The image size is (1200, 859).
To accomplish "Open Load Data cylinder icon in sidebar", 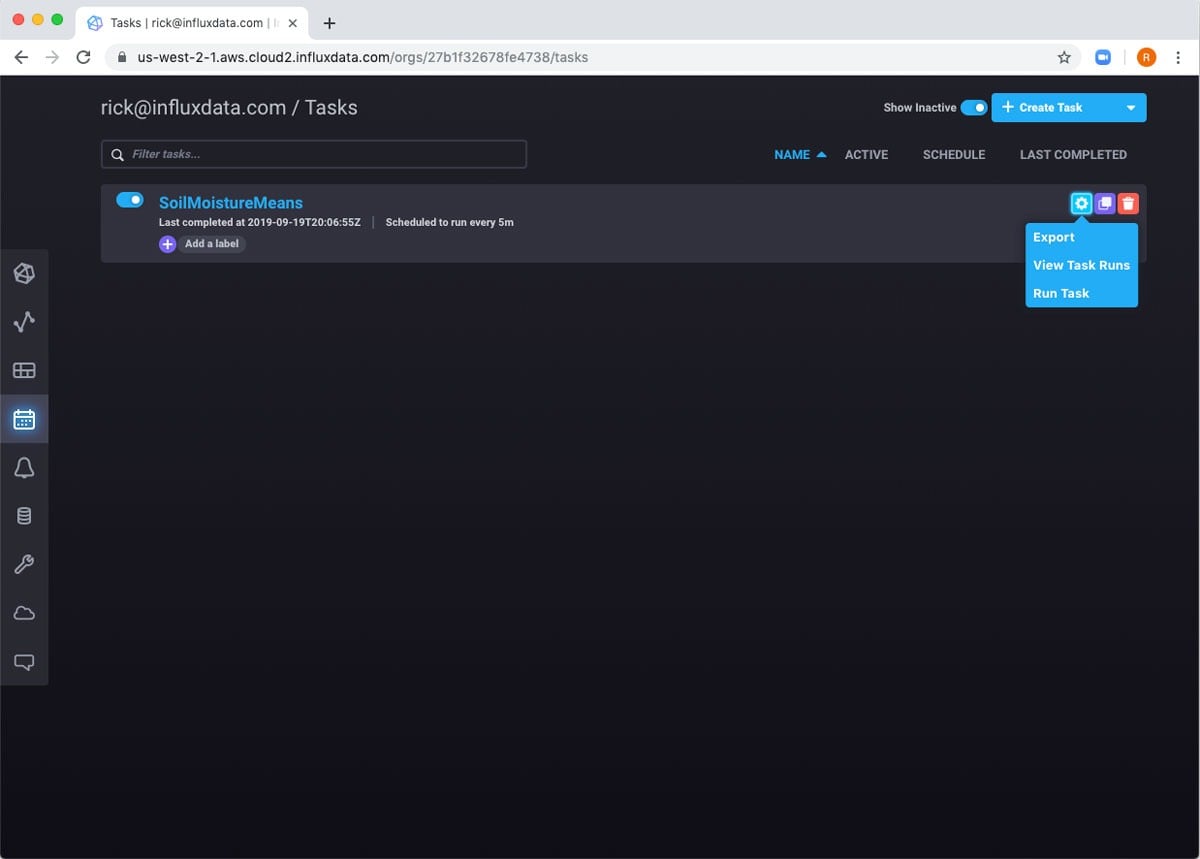I will click(24, 516).
